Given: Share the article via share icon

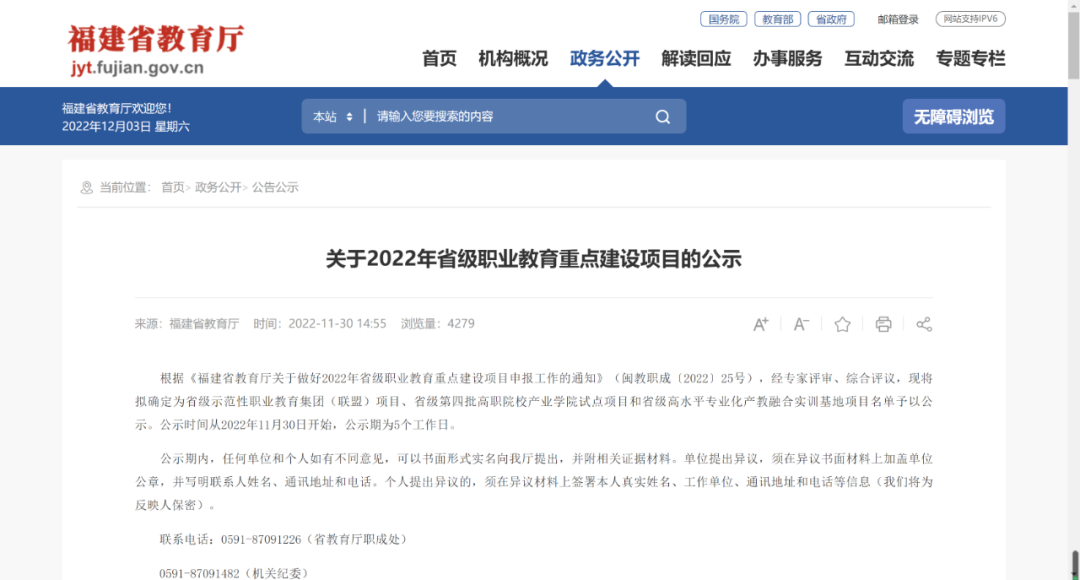Looking at the screenshot, I should (924, 324).
